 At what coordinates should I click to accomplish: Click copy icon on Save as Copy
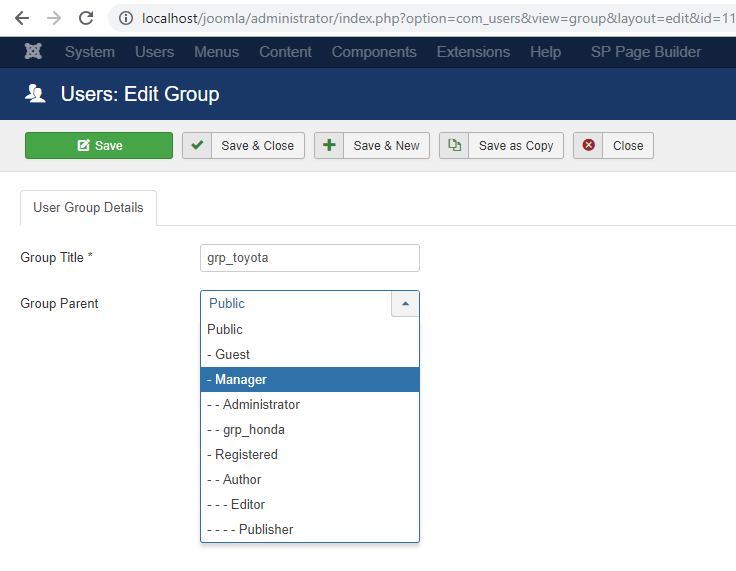click(454, 145)
